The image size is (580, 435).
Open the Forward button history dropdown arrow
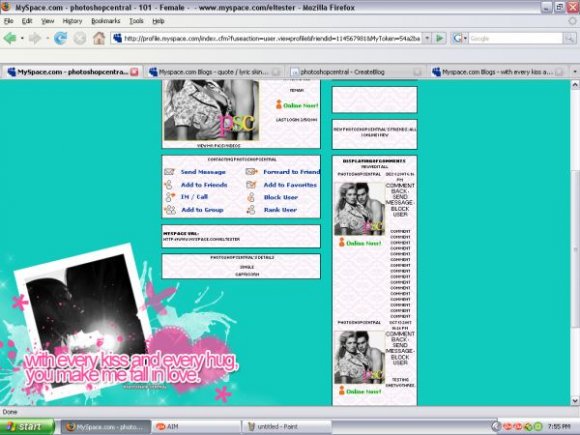pos(47,38)
